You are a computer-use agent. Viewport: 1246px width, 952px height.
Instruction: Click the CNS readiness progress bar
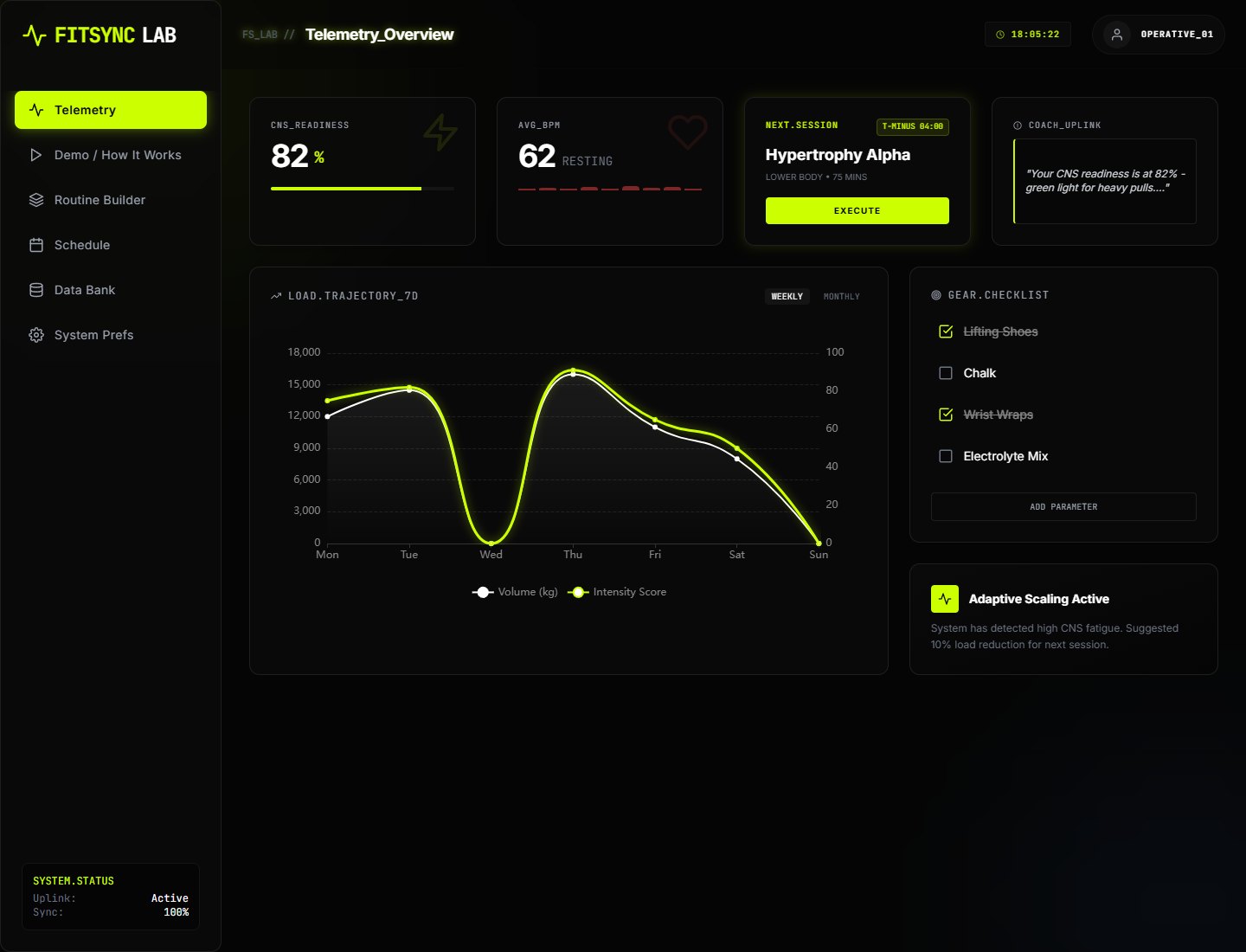(x=363, y=188)
